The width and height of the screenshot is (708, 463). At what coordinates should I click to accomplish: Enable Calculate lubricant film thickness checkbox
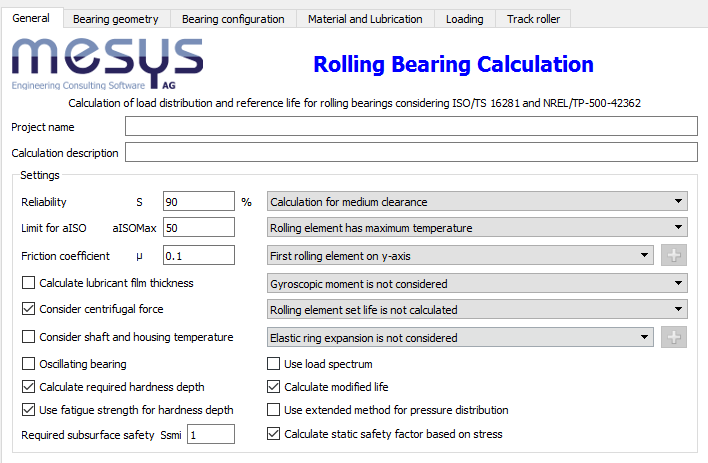tap(28, 283)
